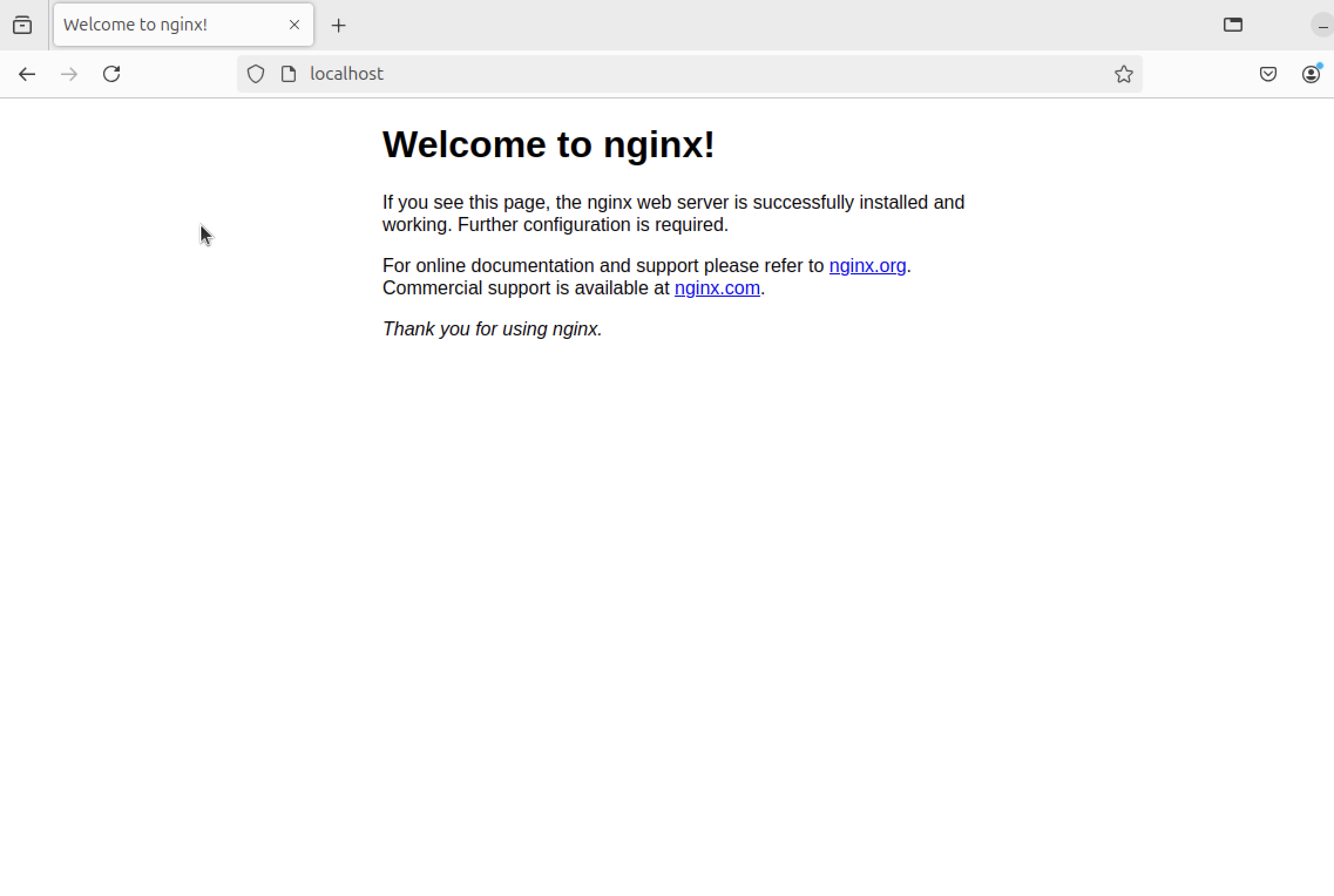Go back one page

pos(27,74)
